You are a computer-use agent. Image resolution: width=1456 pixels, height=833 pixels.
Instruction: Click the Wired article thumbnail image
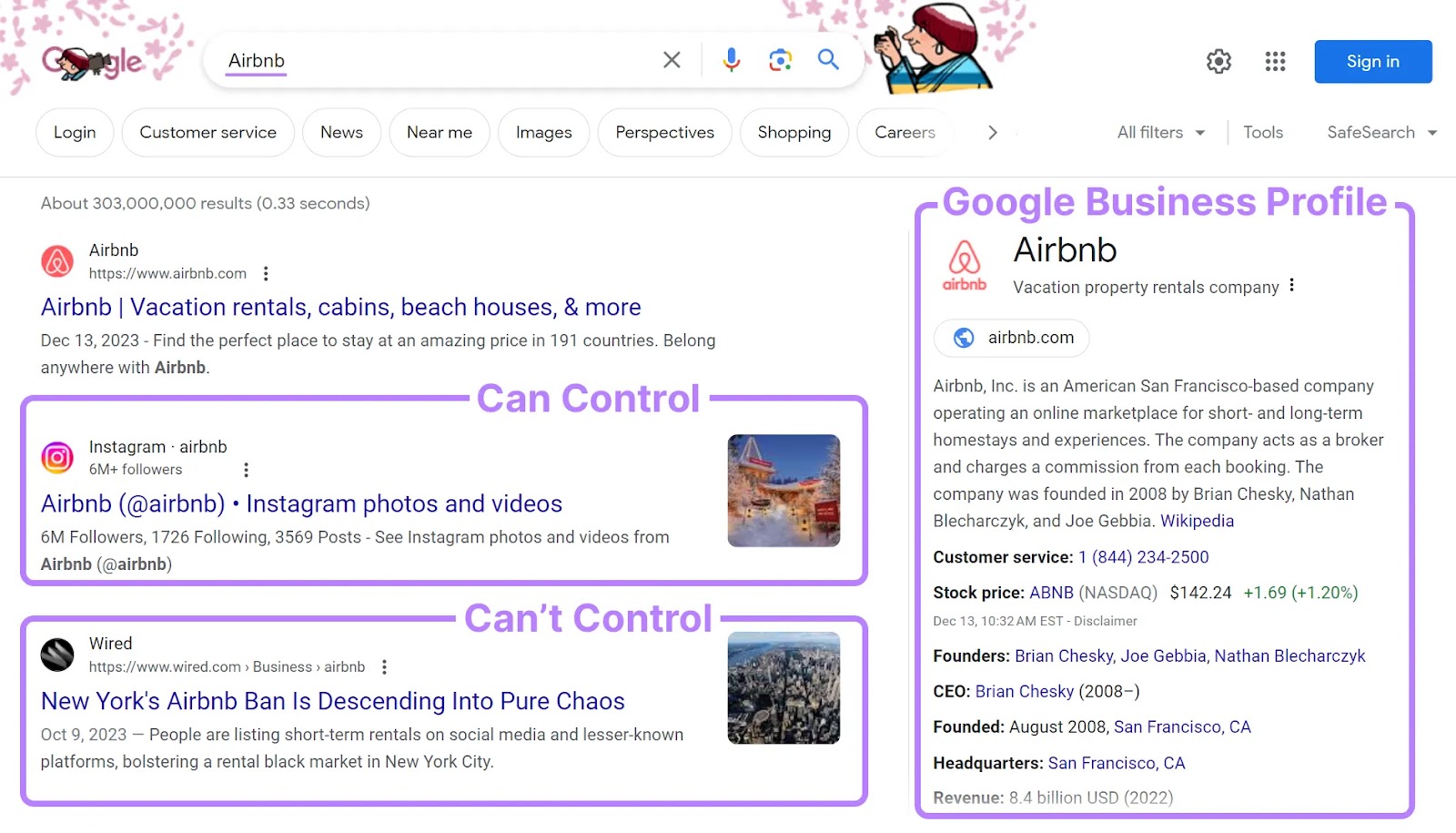click(783, 687)
